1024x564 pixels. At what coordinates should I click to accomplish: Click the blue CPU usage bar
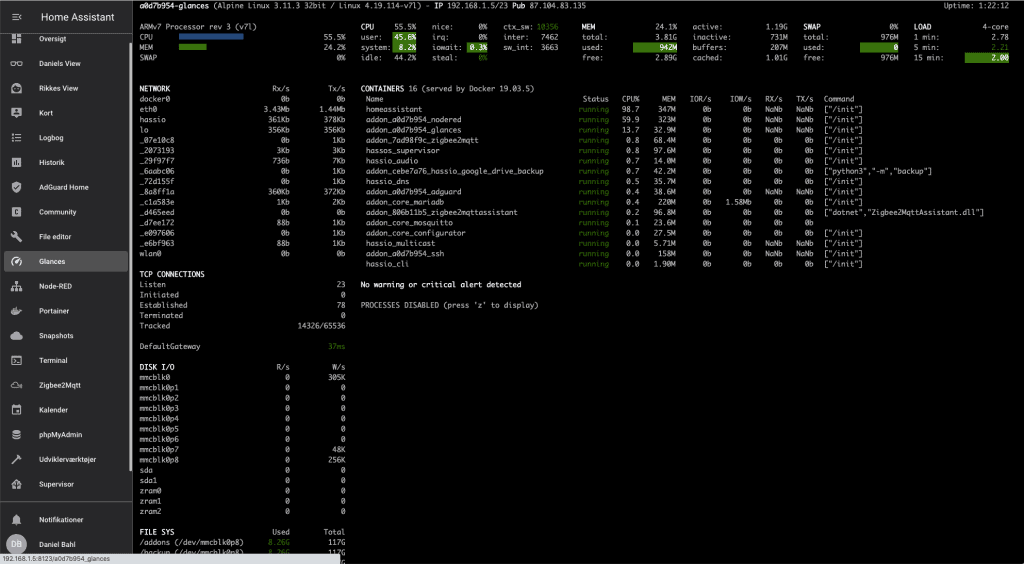pyautogui.click(x=211, y=37)
